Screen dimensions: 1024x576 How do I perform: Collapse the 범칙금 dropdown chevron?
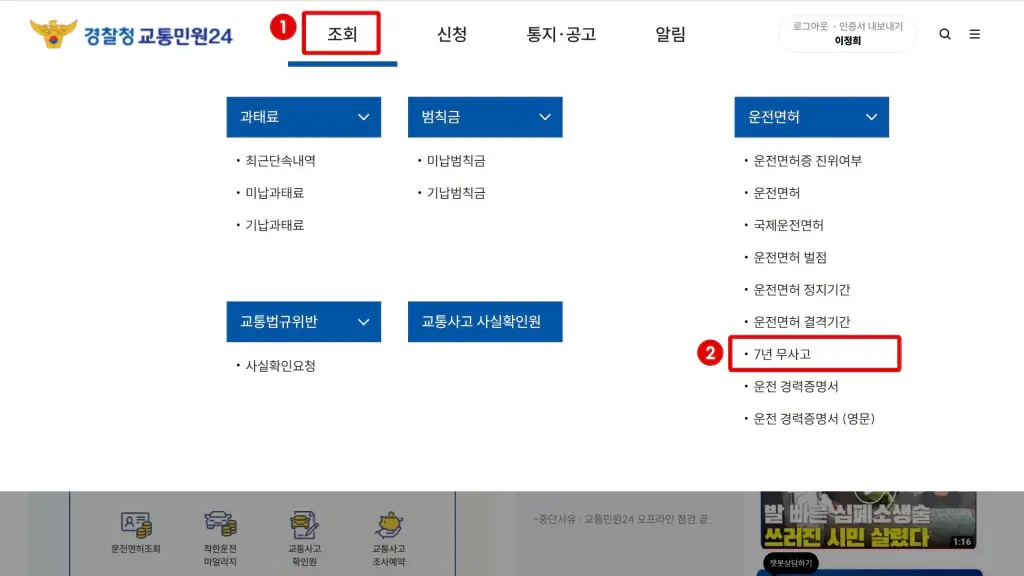[x=545, y=117]
